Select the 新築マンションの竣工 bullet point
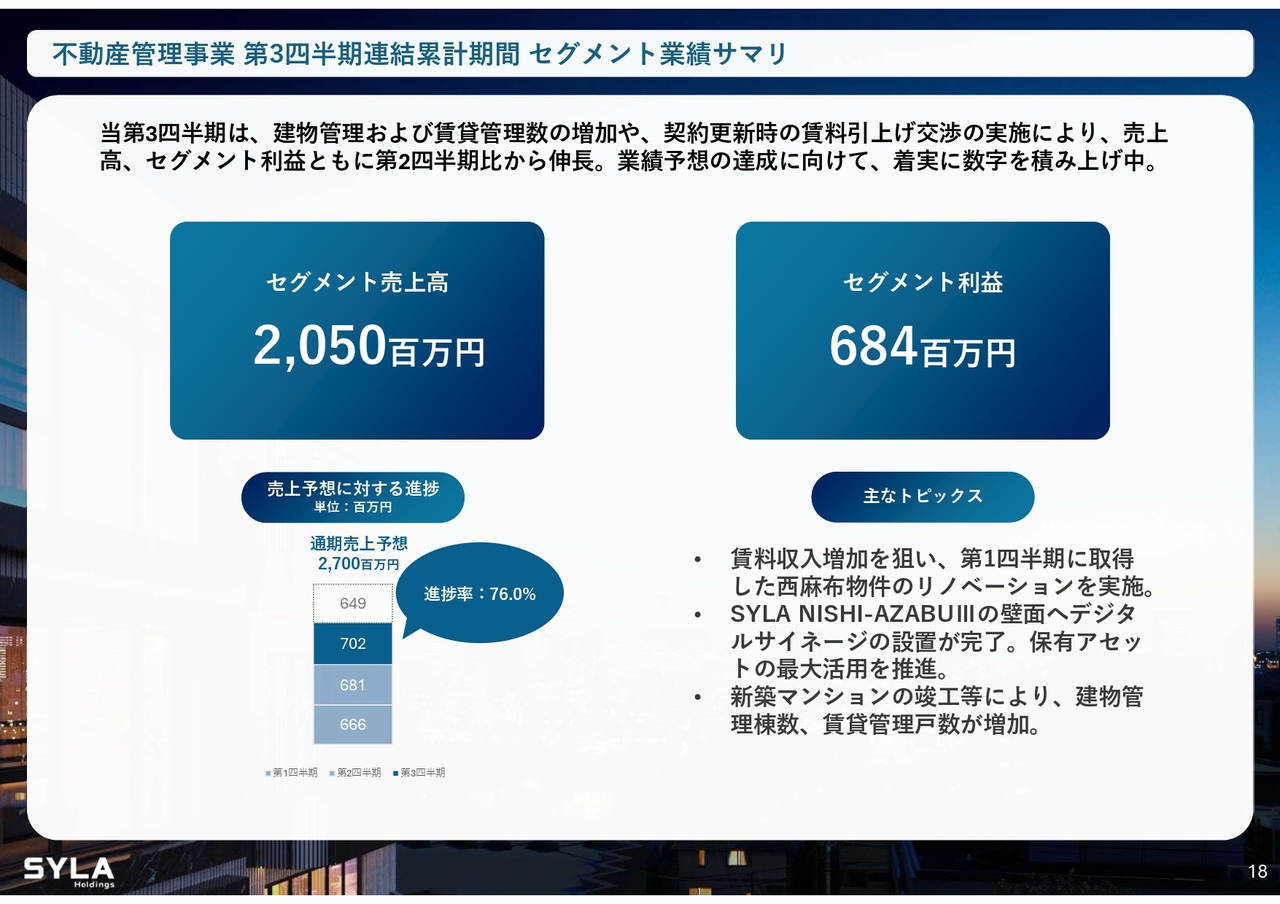The height and width of the screenshot is (904, 1280). [935, 710]
